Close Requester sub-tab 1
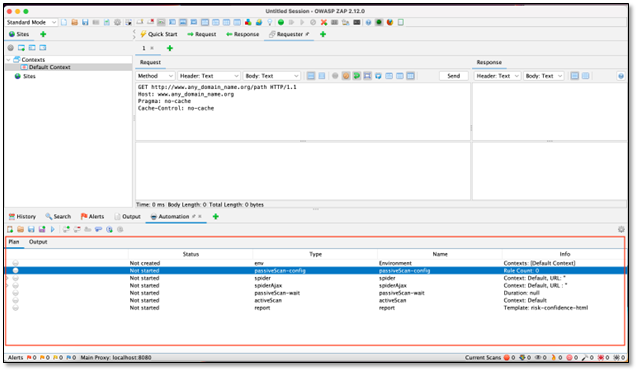Viewport: 638px width, 372px height. pyautogui.click(x=152, y=48)
